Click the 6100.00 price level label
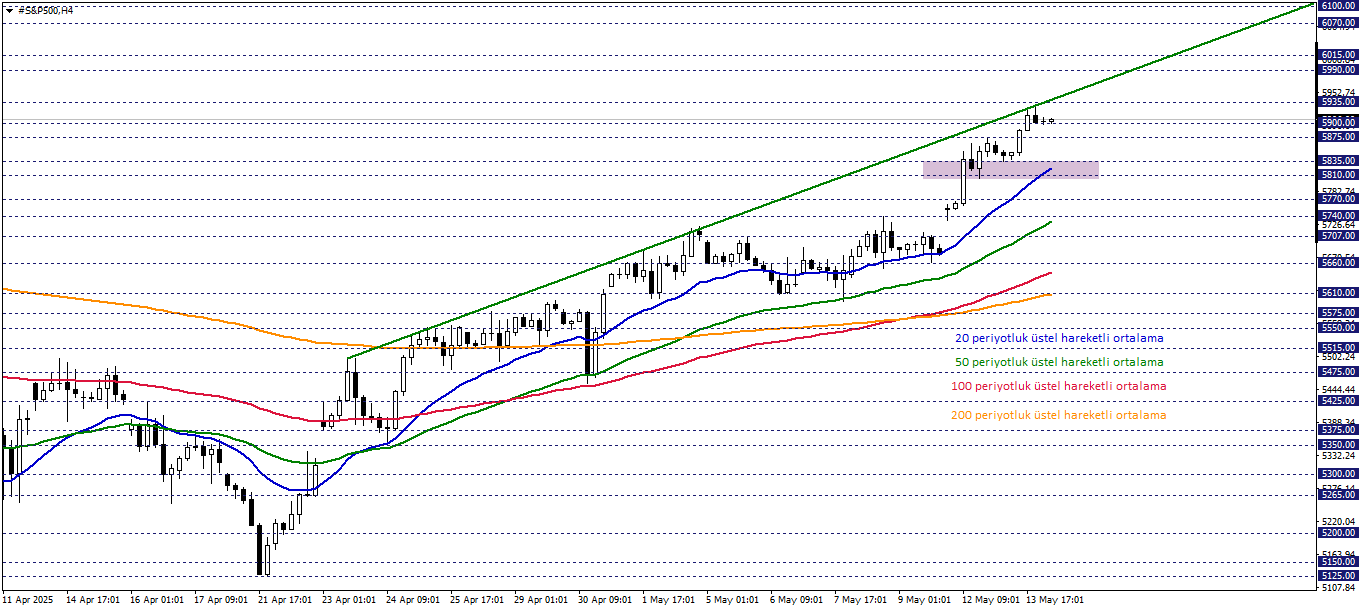The height and width of the screenshot is (611, 1362). [x=1338, y=6]
